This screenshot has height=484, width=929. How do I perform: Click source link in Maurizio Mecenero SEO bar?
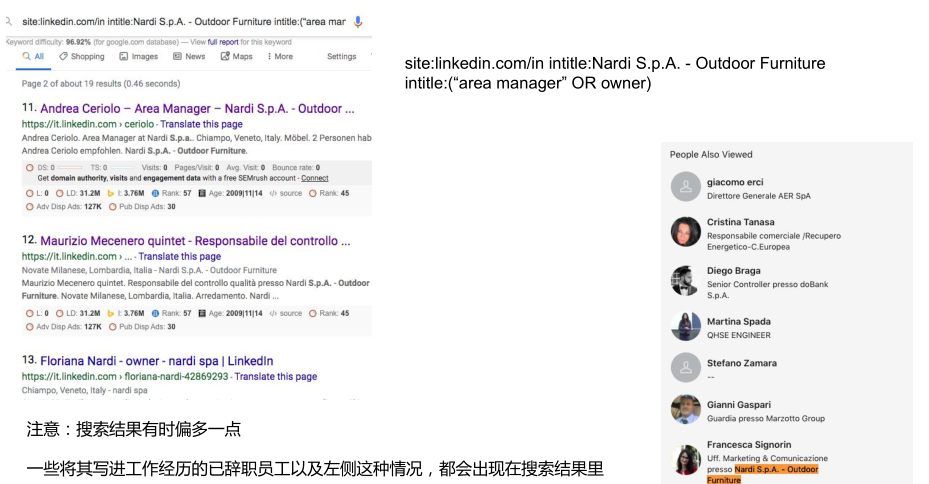tap(286, 313)
